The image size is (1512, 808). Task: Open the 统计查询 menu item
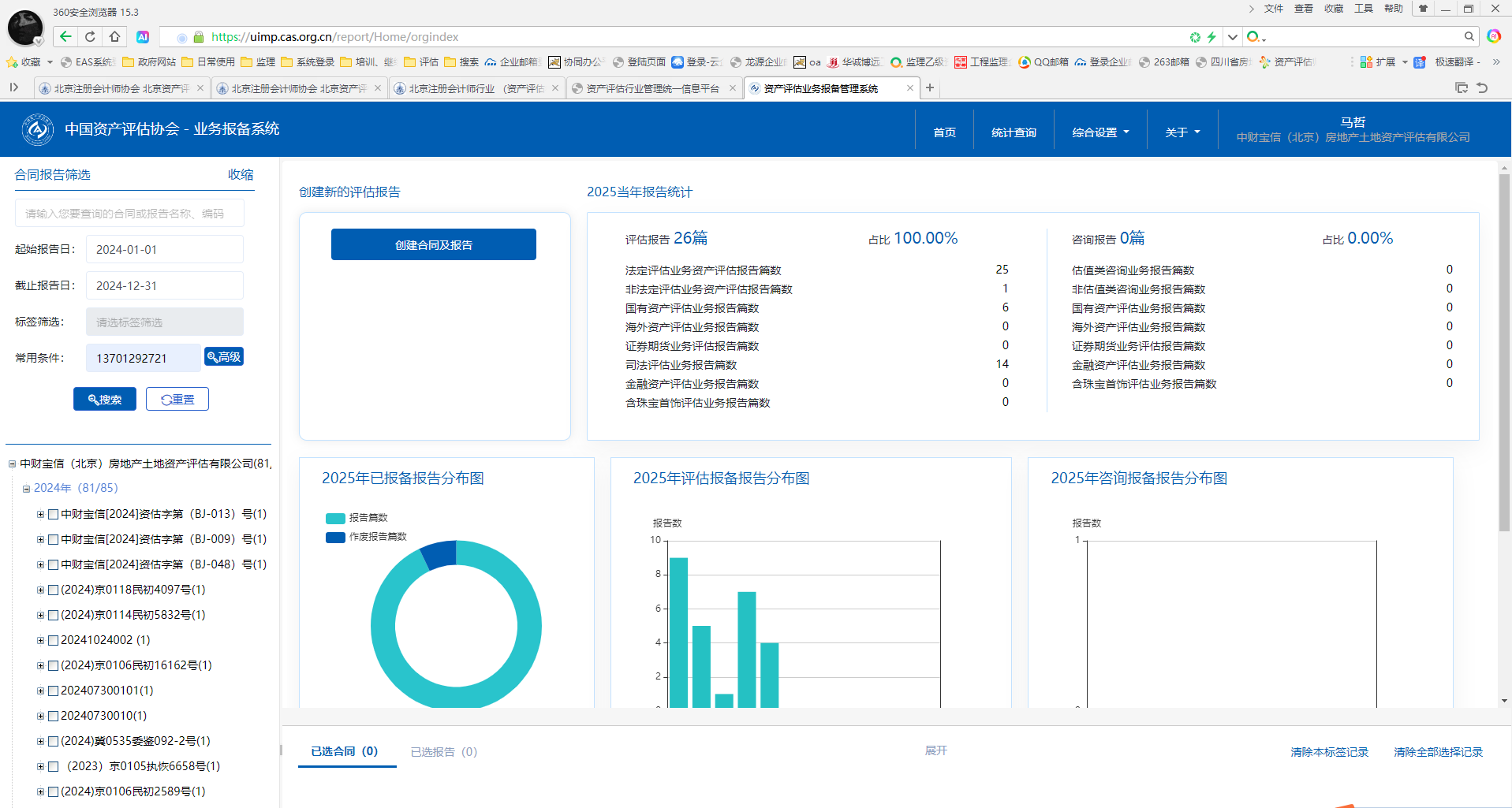pyautogui.click(x=1014, y=132)
